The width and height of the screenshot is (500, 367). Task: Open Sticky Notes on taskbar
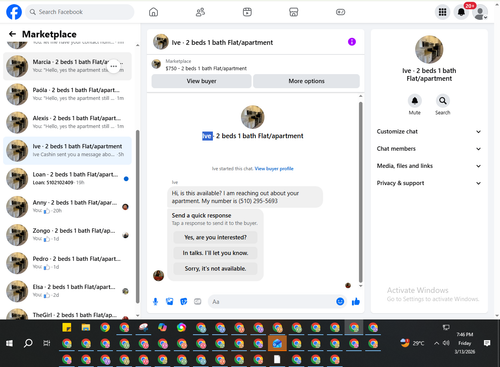coord(67,328)
